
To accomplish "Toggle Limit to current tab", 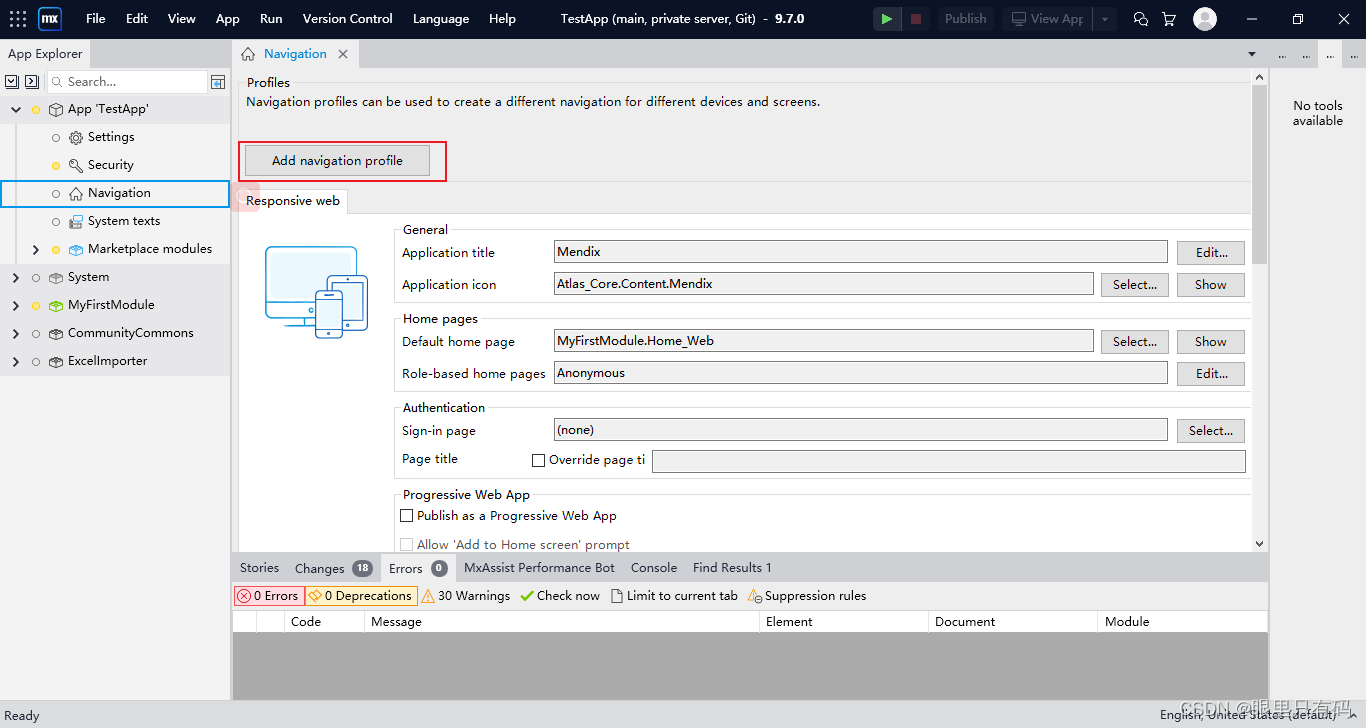I will coord(674,596).
